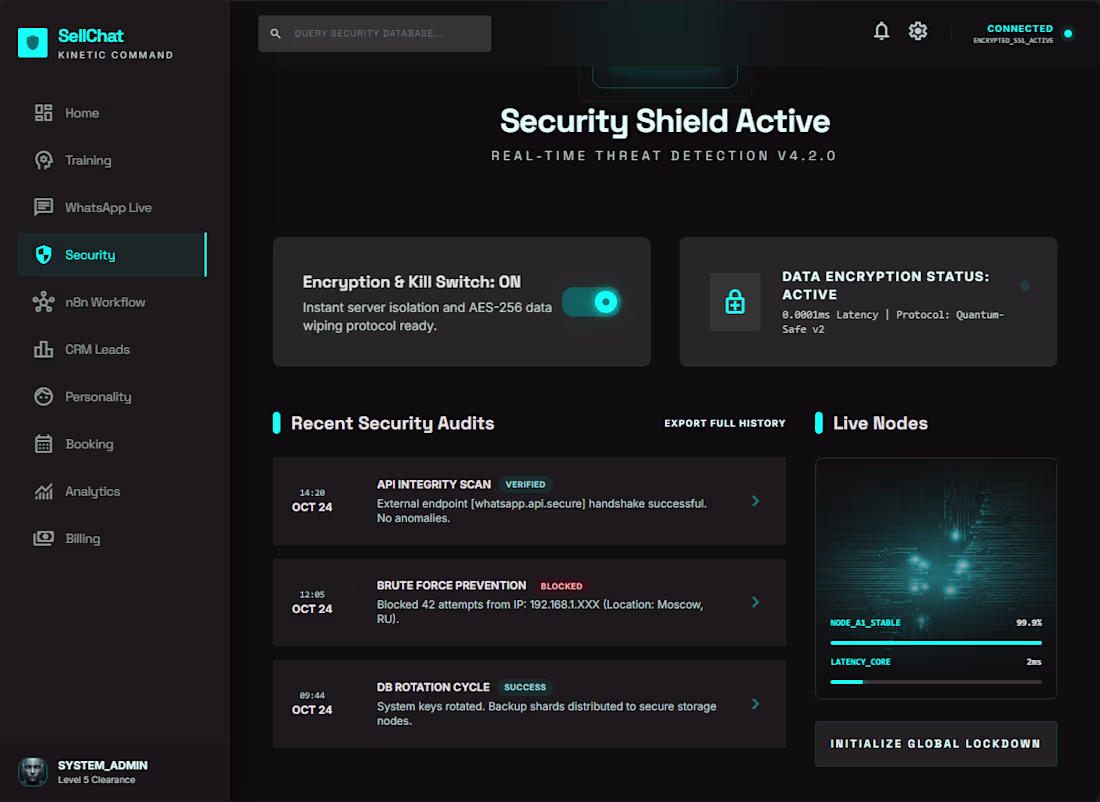The height and width of the screenshot is (802, 1100).
Task: Go to the Analytics page
Action: point(92,492)
